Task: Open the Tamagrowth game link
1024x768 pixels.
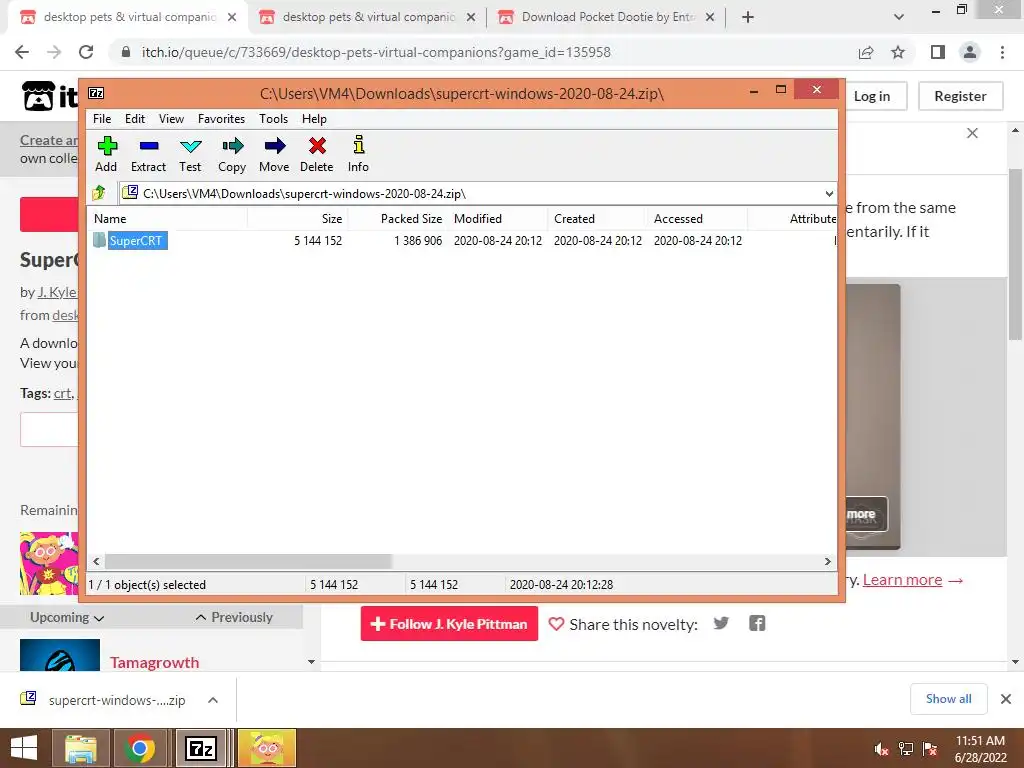Action: (154, 662)
